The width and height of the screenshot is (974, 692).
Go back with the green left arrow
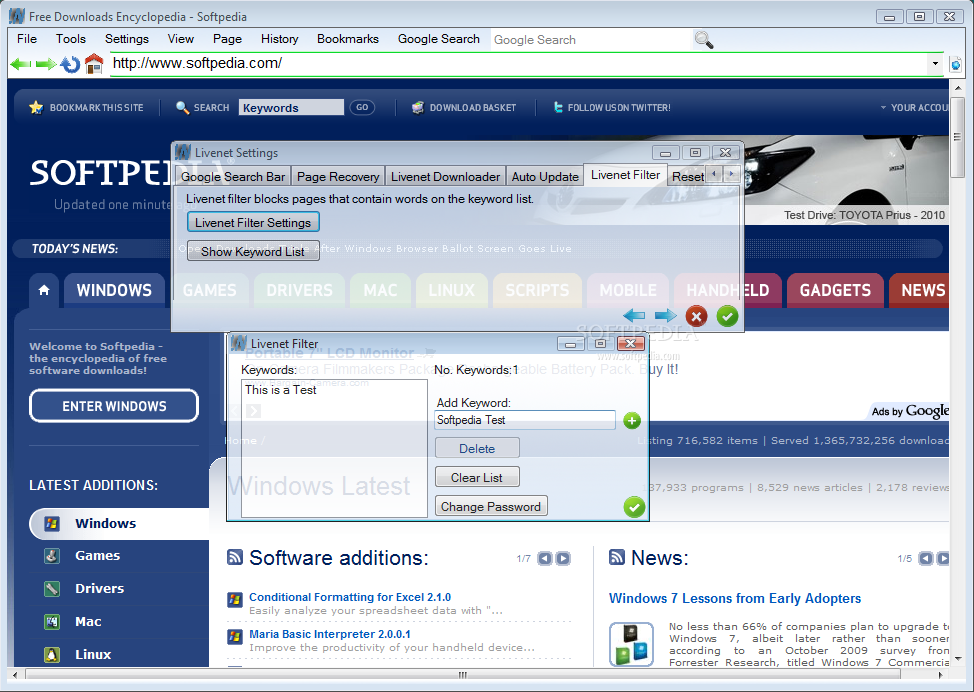tap(21, 64)
